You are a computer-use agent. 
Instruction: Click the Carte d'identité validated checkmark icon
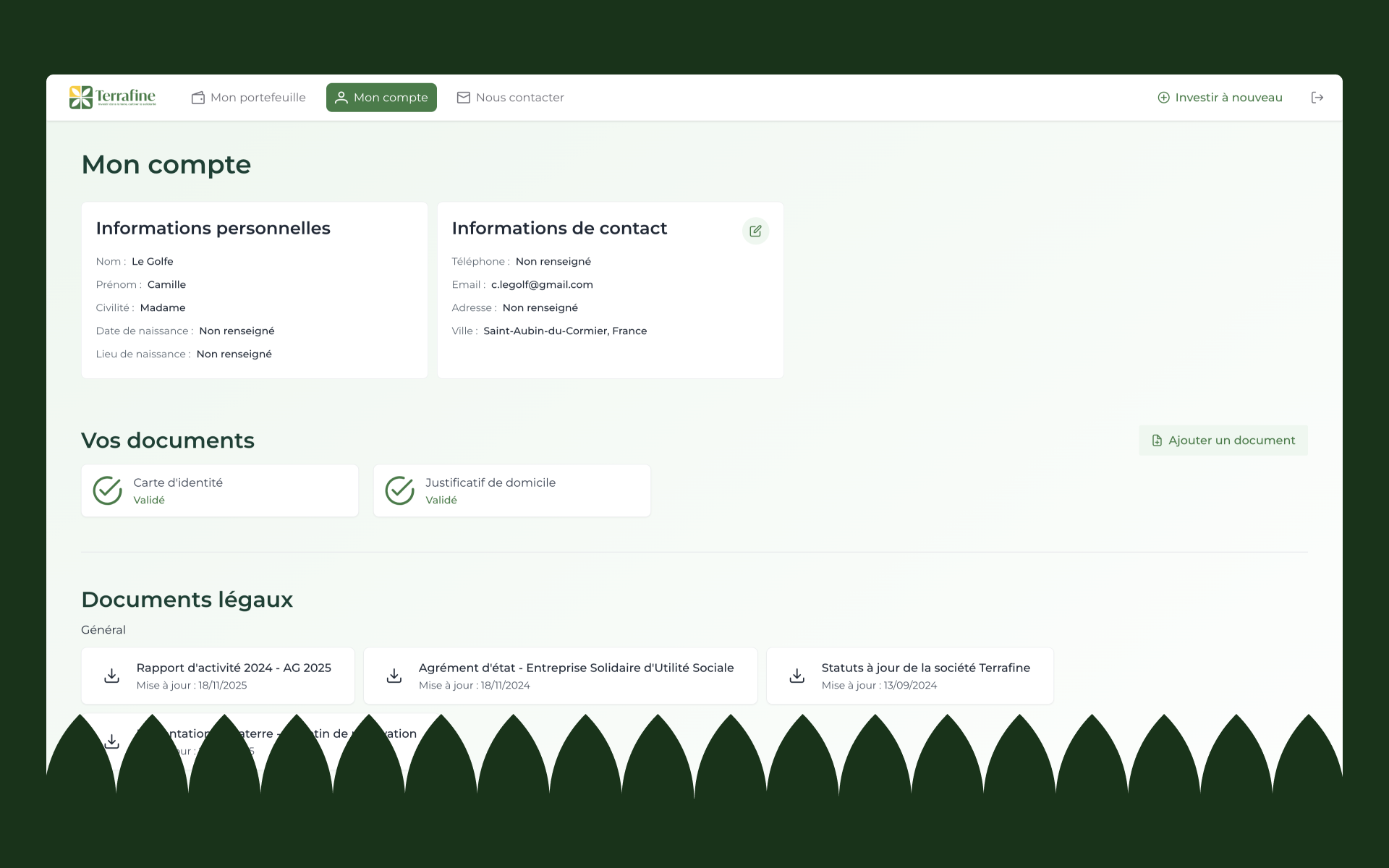click(108, 490)
